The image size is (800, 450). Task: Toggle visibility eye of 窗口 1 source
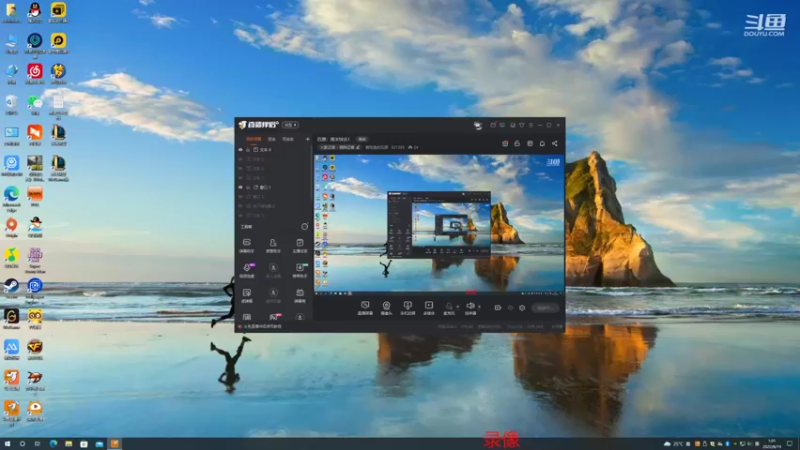240,187
